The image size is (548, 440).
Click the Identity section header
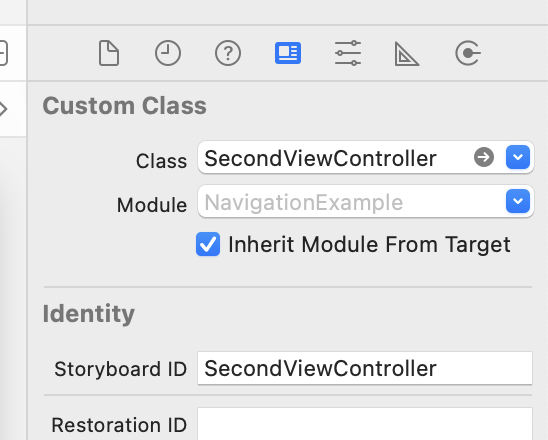[x=89, y=314]
